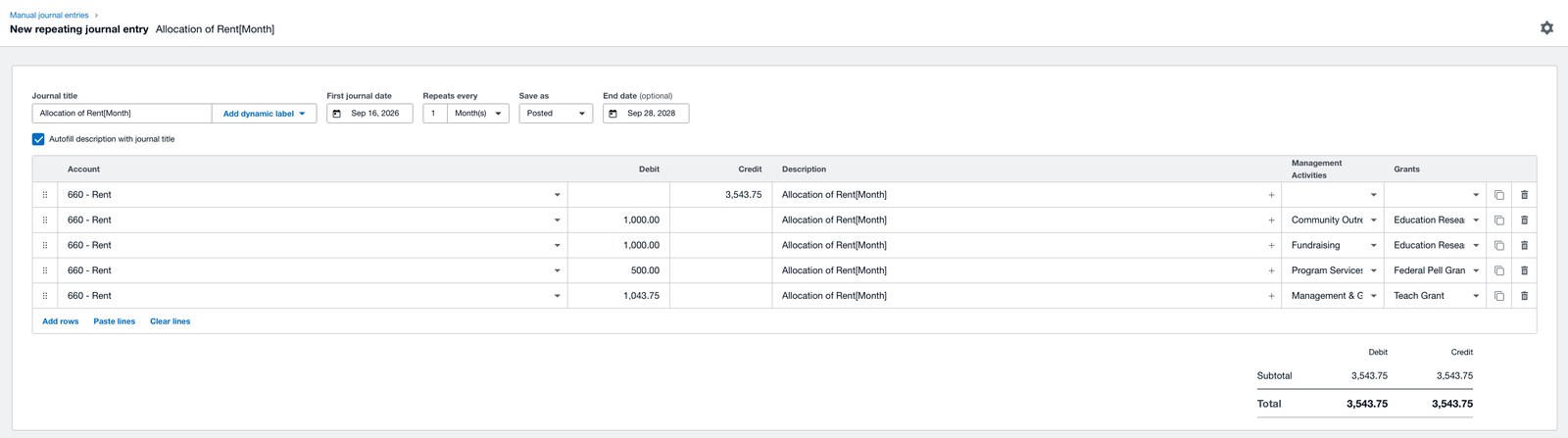Image resolution: width=1568 pixels, height=438 pixels.
Task: Open calendar for End date
Action: pyautogui.click(x=613, y=114)
